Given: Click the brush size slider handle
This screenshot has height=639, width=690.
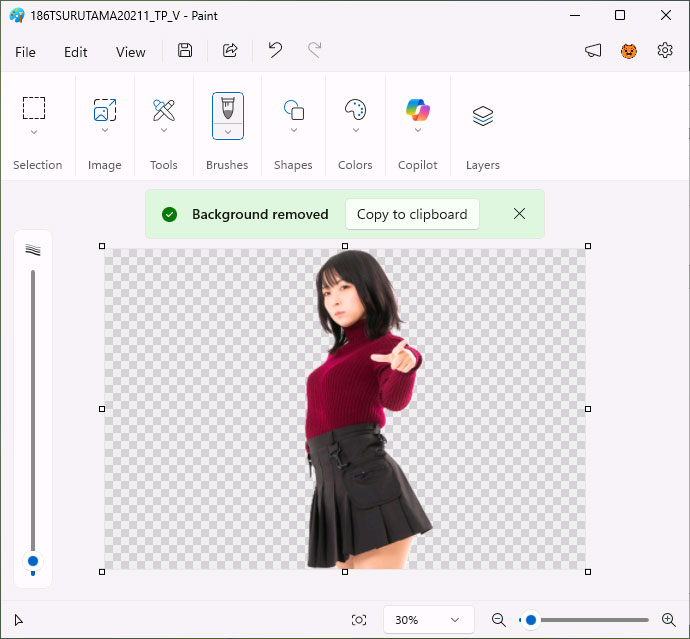Looking at the screenshot, I should (x=33, y=561).
